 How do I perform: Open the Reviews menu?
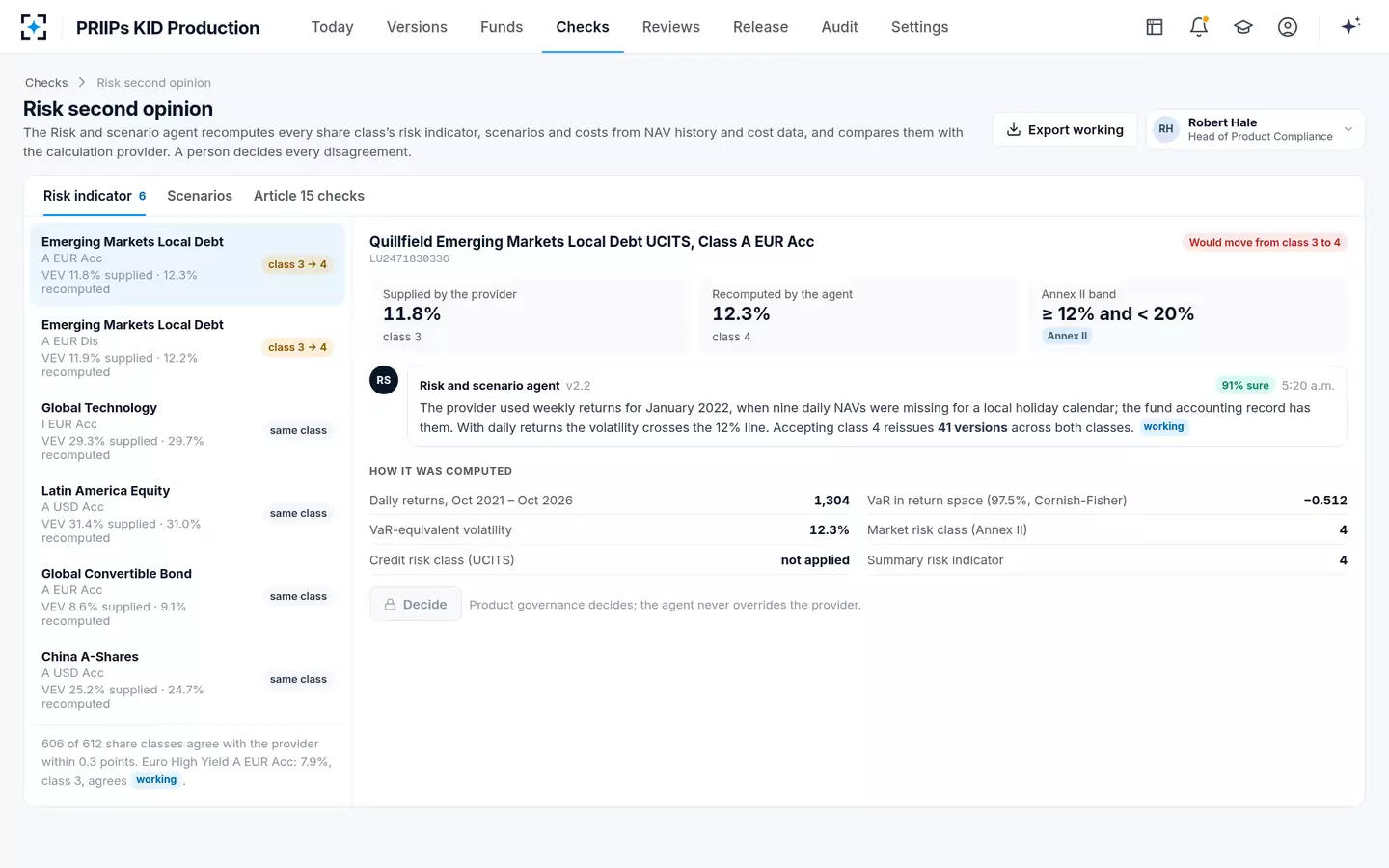[x=671, y=27]
